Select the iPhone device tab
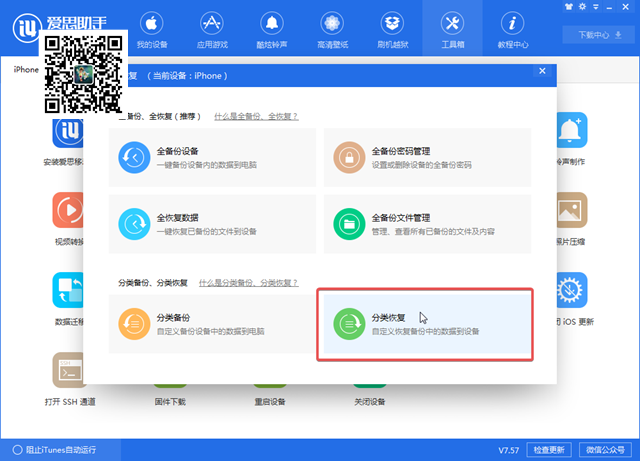 tap(26, 69)
